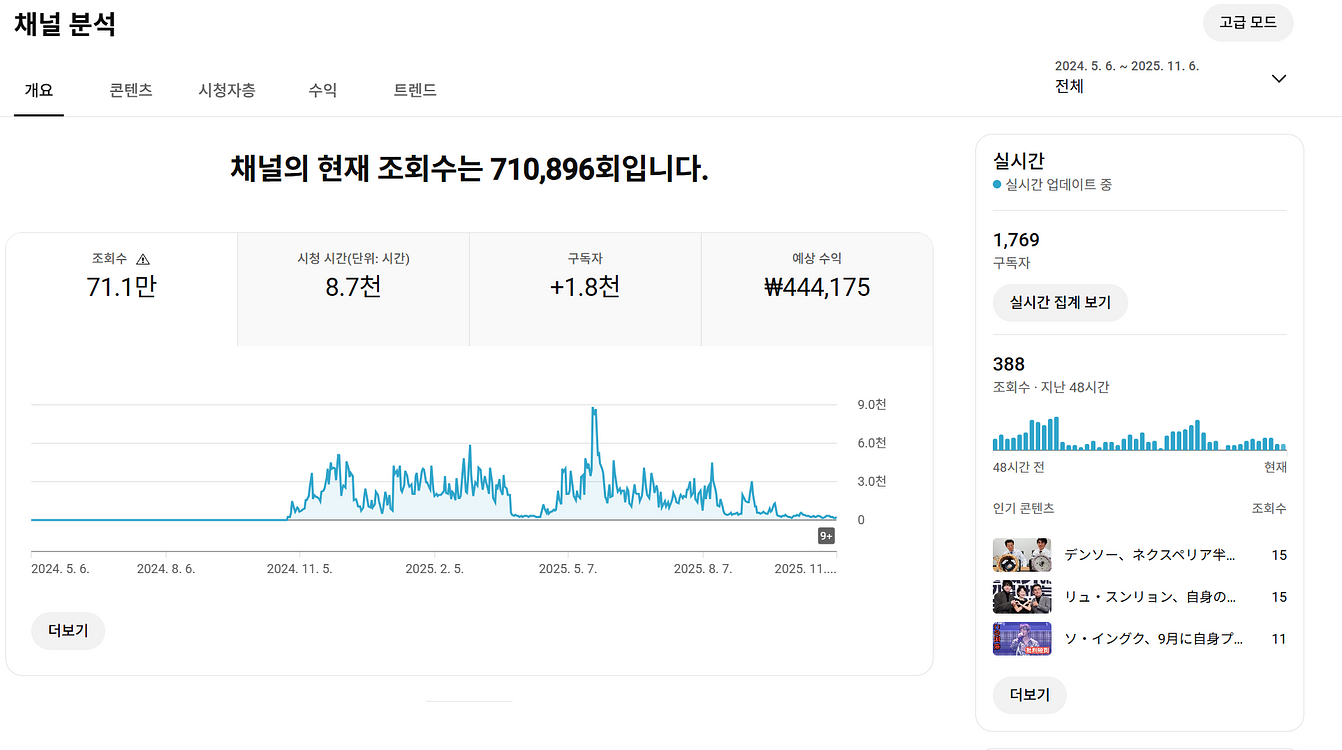Click 더보기 below the views chart
The image size is (1342, 750).
click(x=67, y=631)
